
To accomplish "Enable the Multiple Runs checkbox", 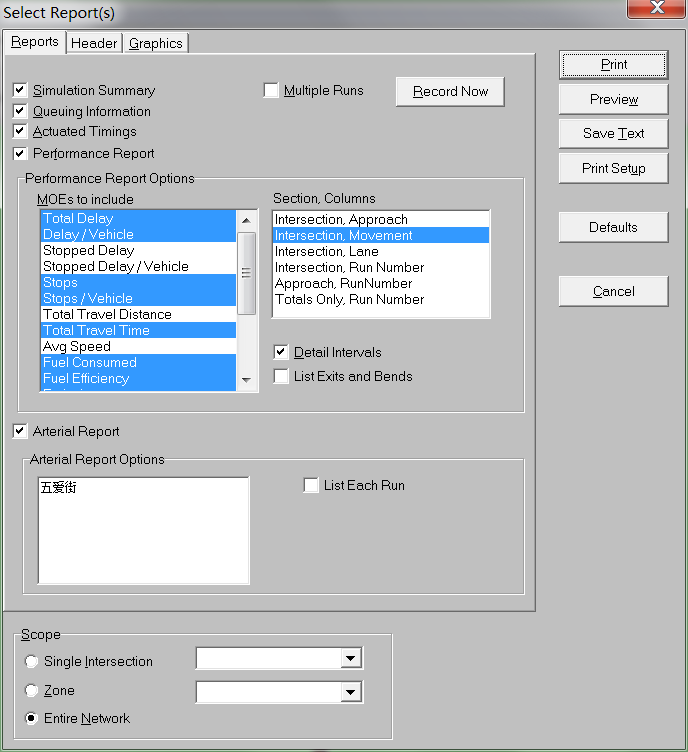I will point(271,90).
